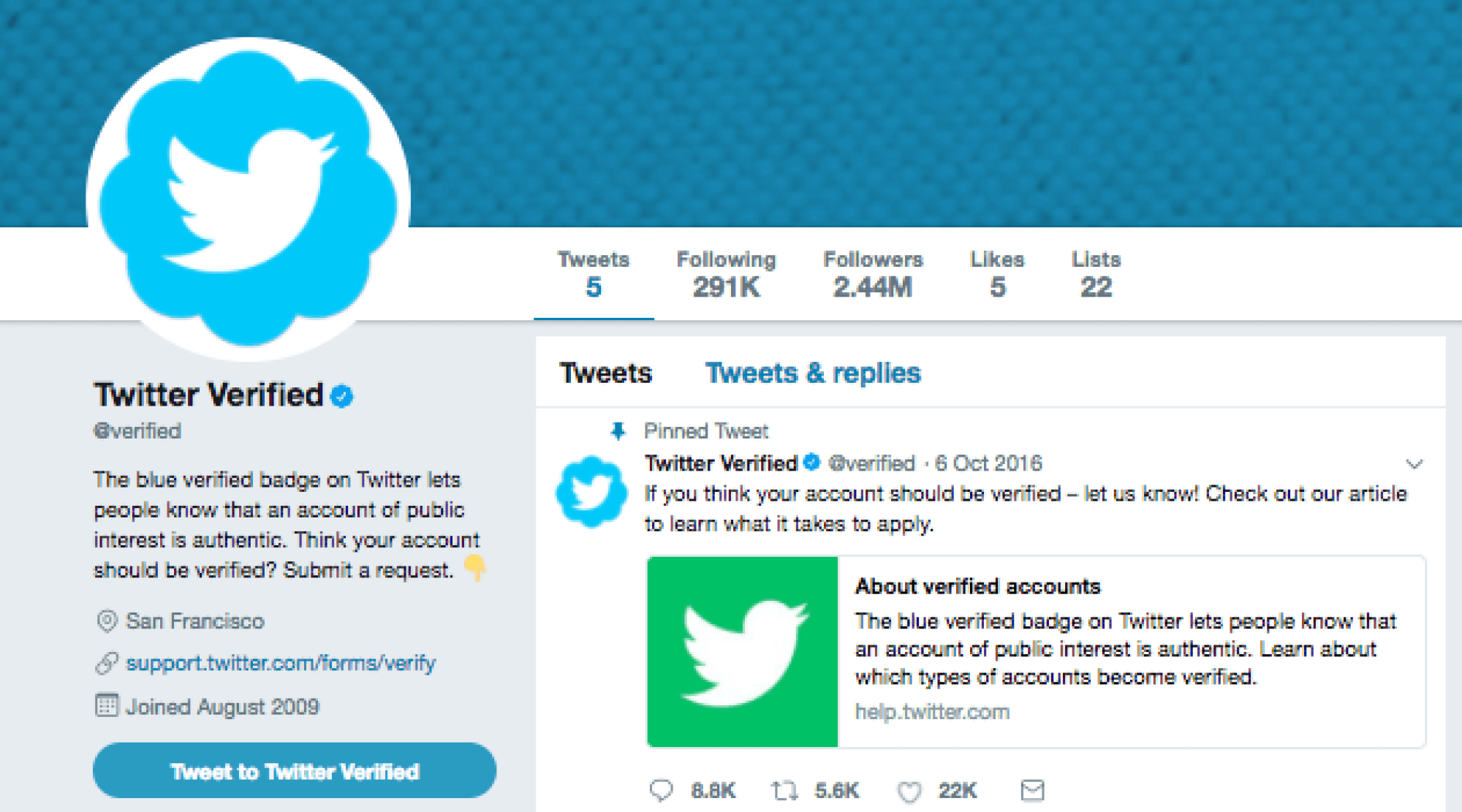This screenshot has height=812, width=1462.
Task: Open Direct Message via the envelope icon
Action: pos(1032,791)
